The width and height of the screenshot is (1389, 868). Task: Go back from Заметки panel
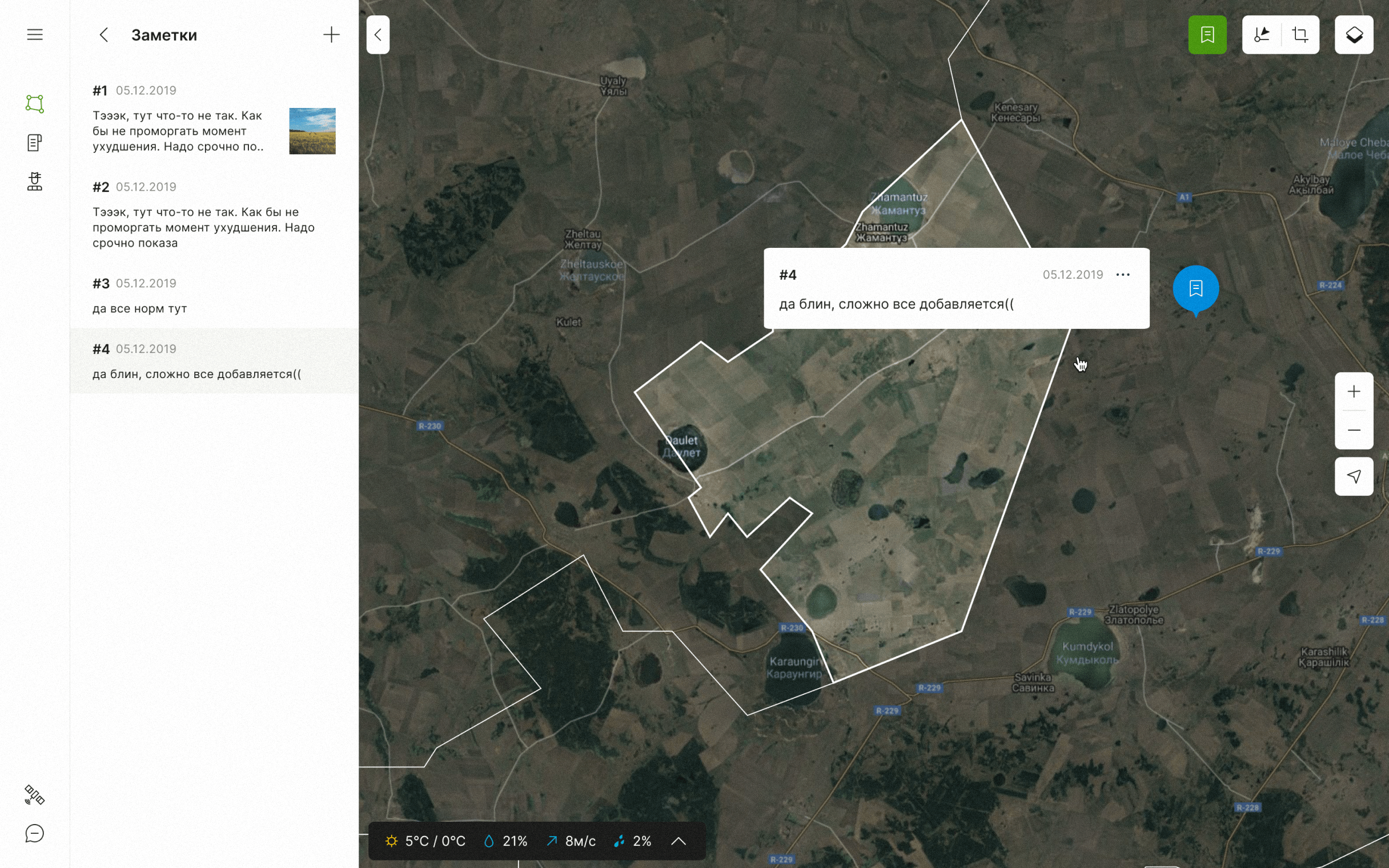click(x=104, y=34)
